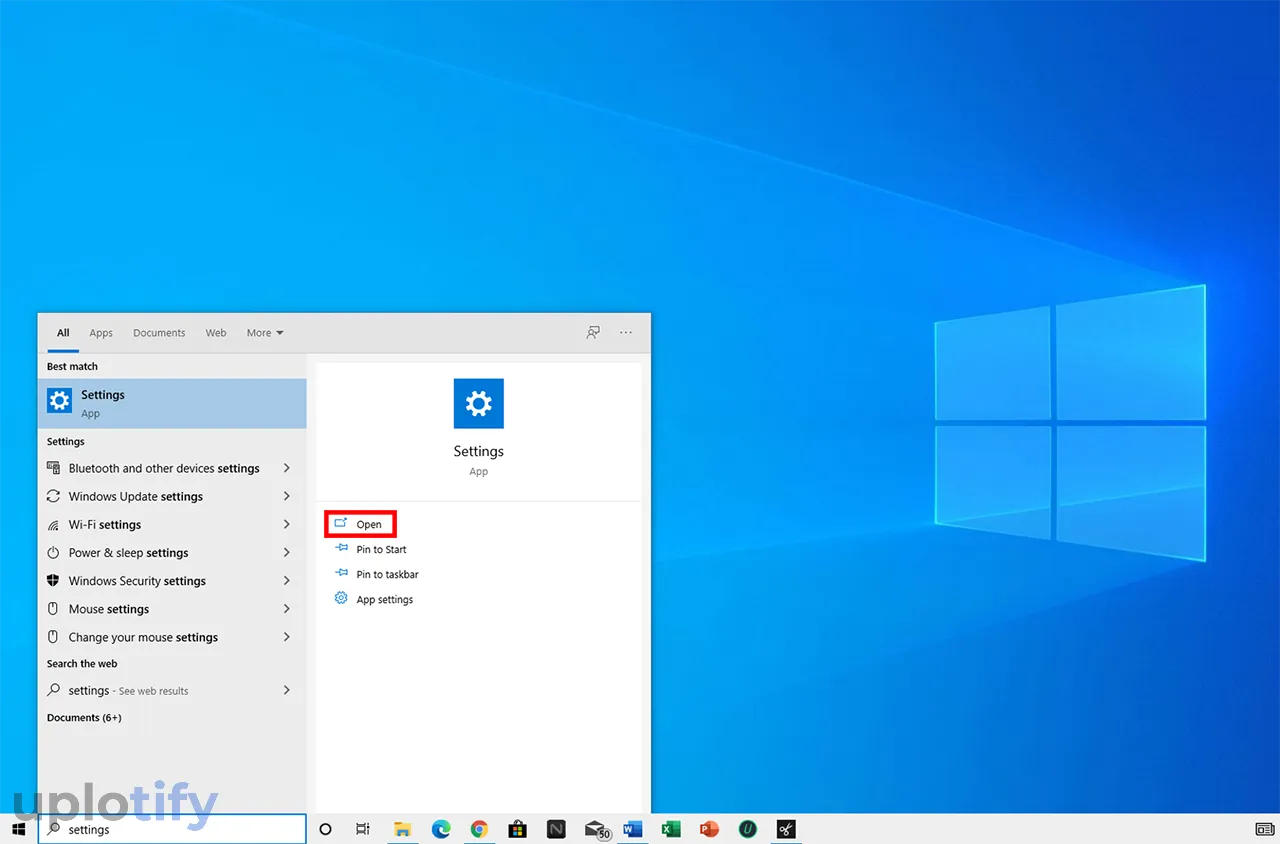
Task: Open the black N app on taskbar
Action: pyautogui.click(x=556, y=829)
